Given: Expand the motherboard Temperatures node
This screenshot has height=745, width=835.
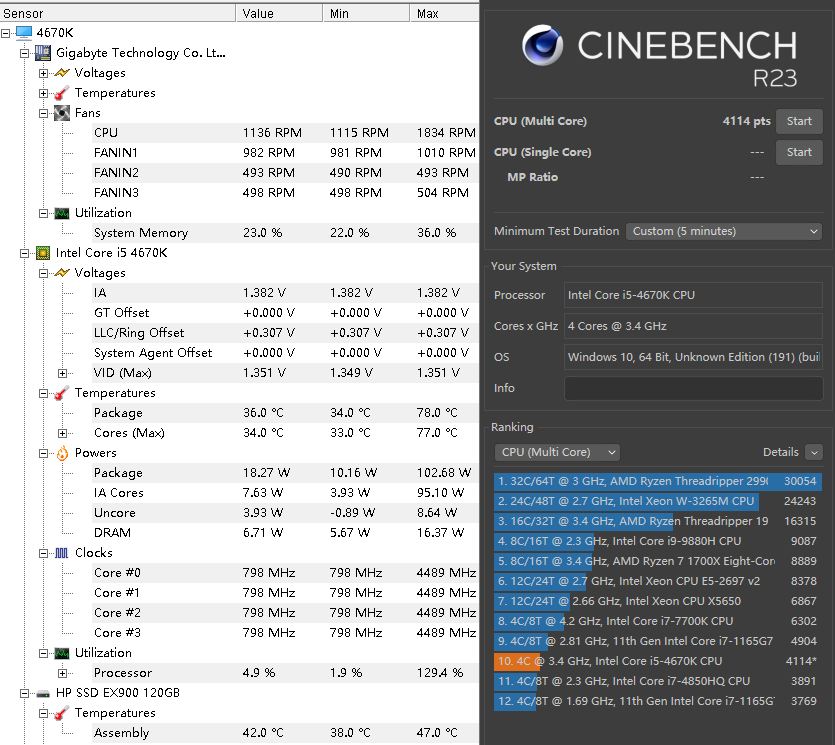Looking at the screenshot, I should (x=44, y=93).
